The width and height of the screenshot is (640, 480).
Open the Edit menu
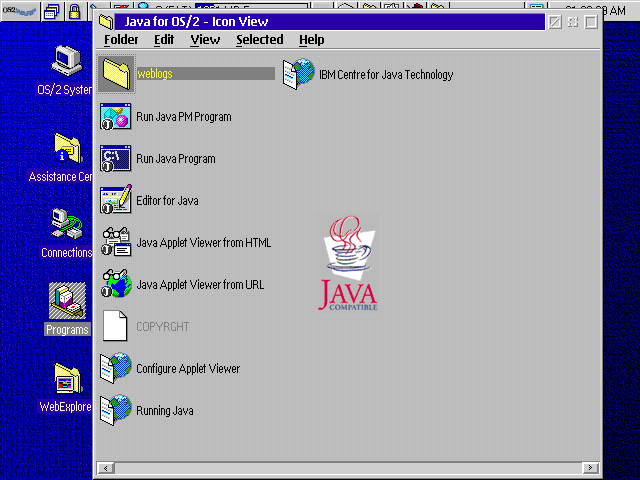(x=164, y=40)
